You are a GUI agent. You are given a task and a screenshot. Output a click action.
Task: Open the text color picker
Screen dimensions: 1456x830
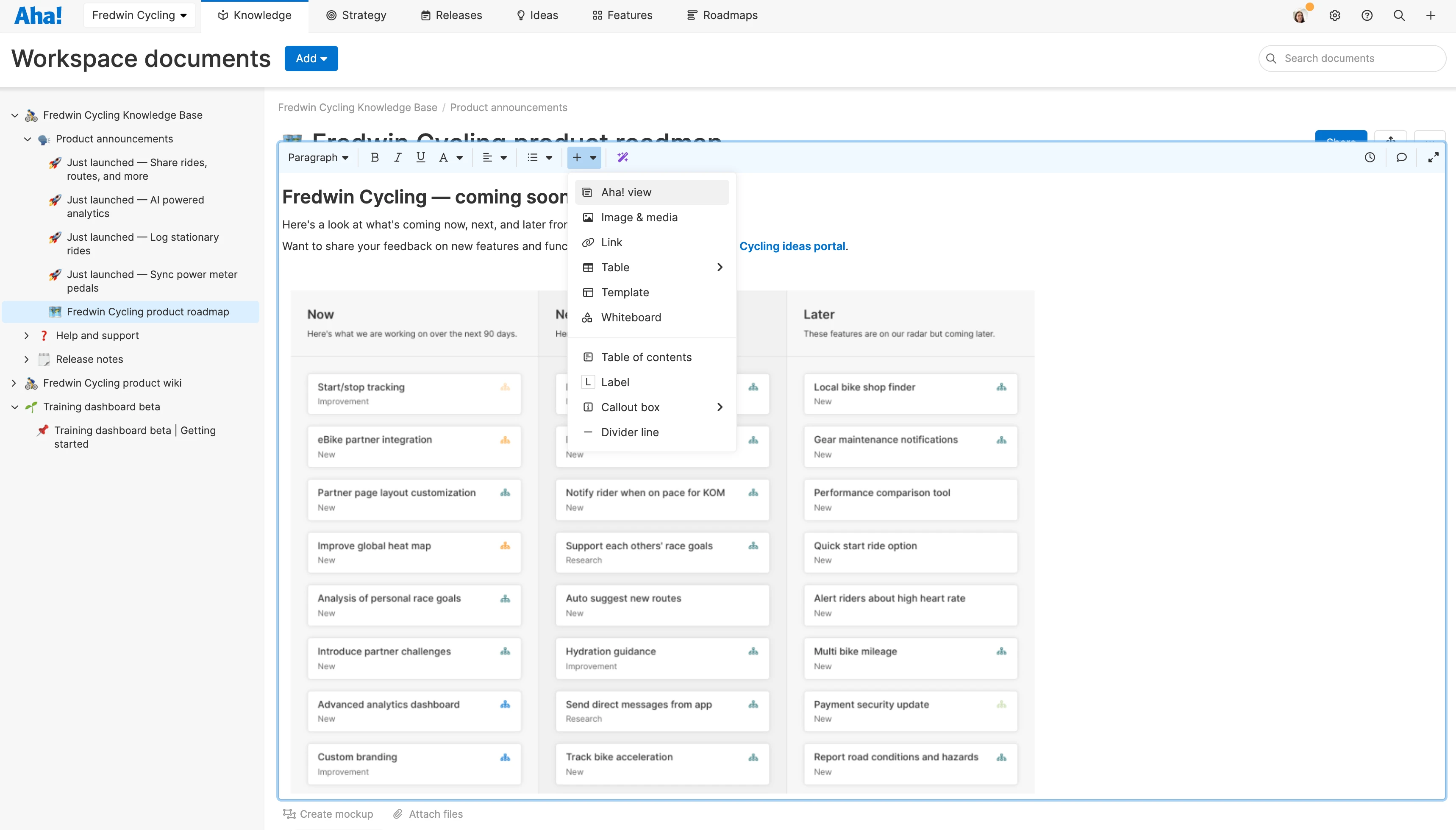(x=450, y=157)
